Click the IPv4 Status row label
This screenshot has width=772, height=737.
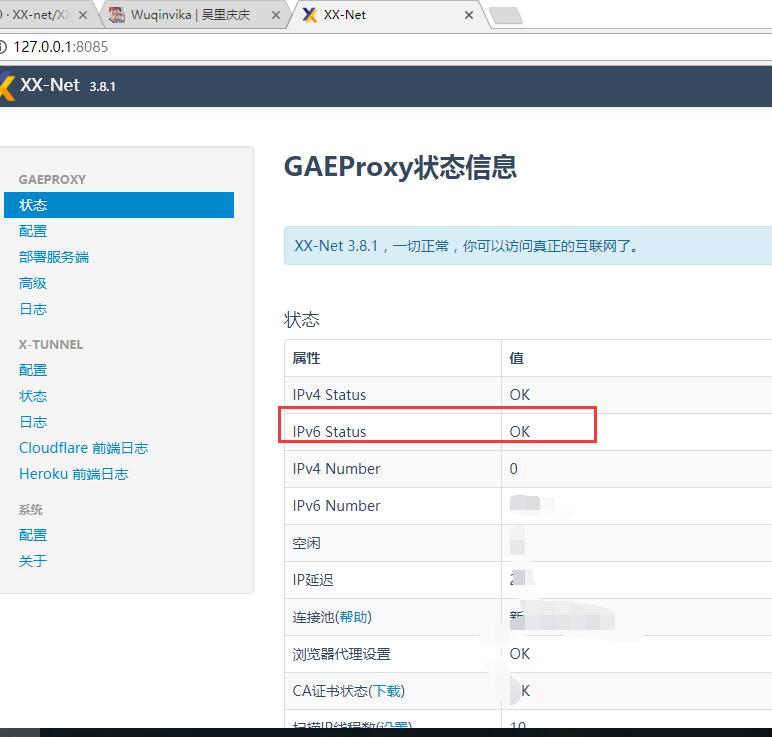[x=329, y=395]
